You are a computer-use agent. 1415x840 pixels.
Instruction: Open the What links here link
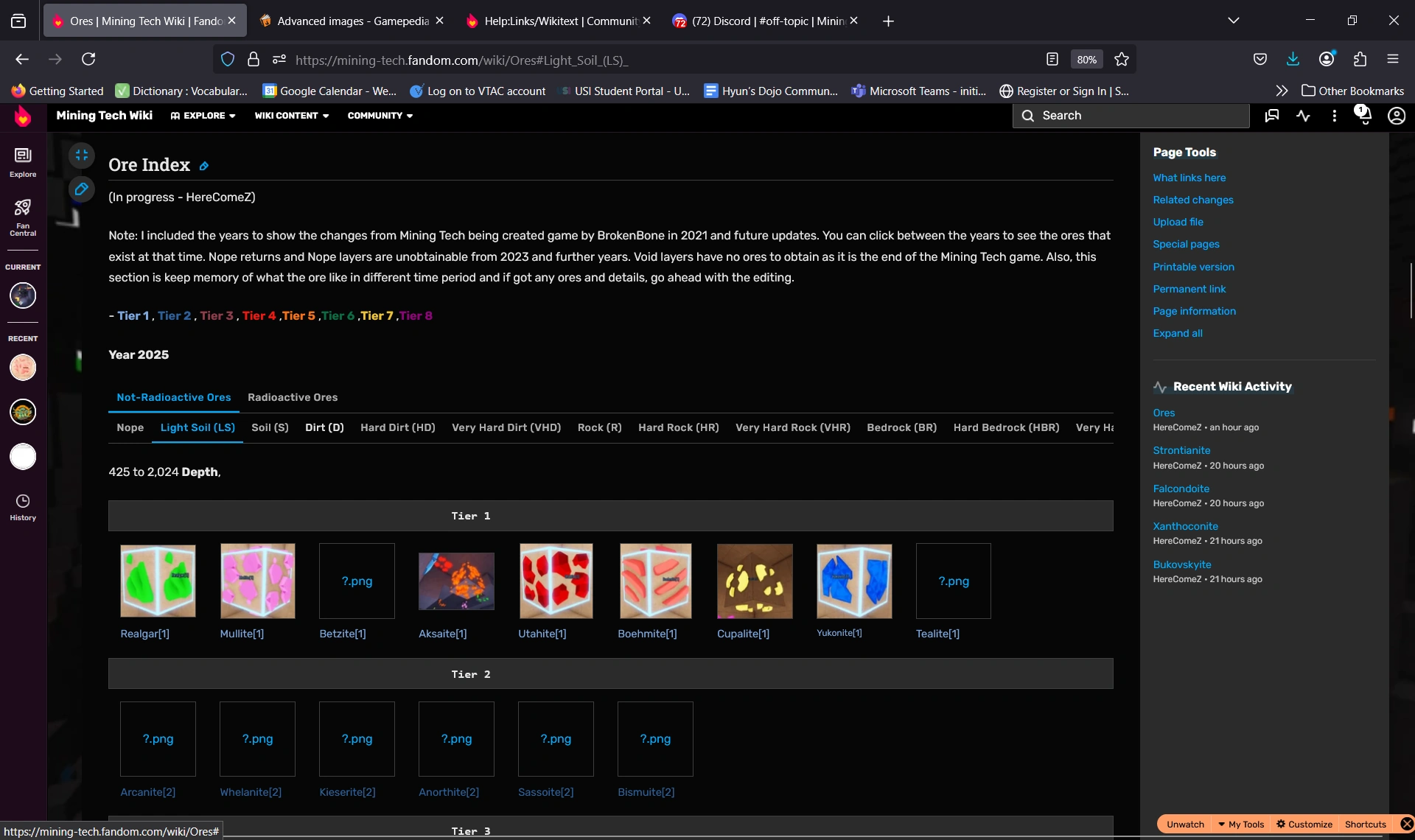point(1189,178)
